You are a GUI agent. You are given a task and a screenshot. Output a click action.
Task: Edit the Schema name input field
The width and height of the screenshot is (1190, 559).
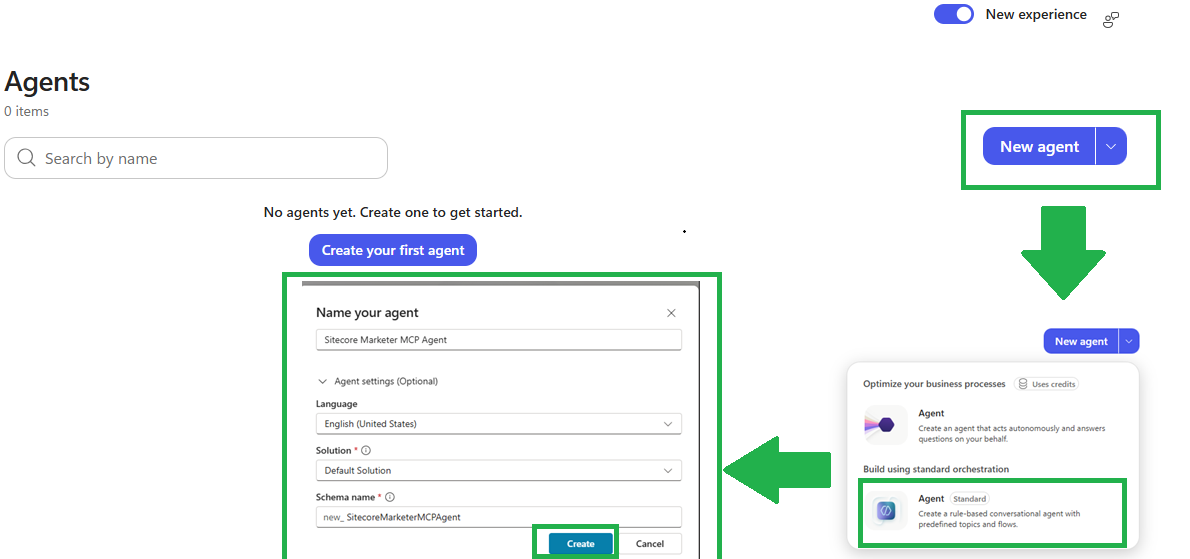[499, 517]
